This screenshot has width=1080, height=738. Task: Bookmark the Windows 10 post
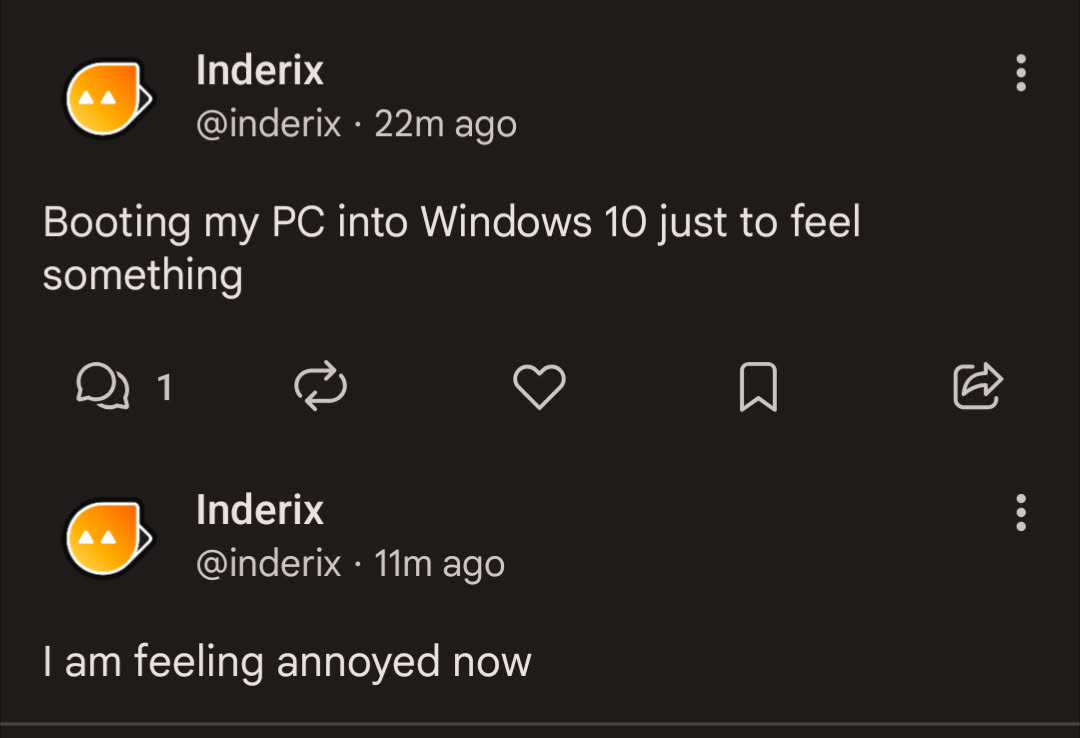point(757,387)
